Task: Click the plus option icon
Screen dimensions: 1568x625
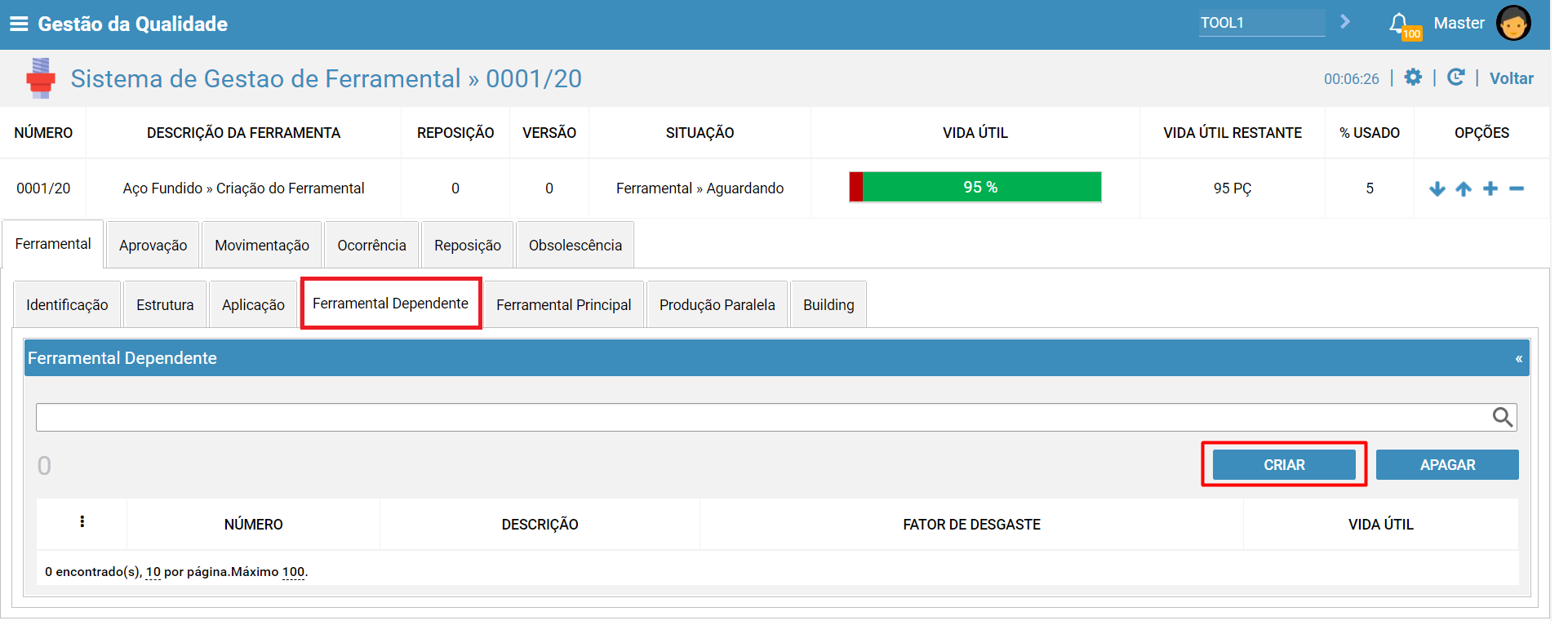Action: point(1490,188)
